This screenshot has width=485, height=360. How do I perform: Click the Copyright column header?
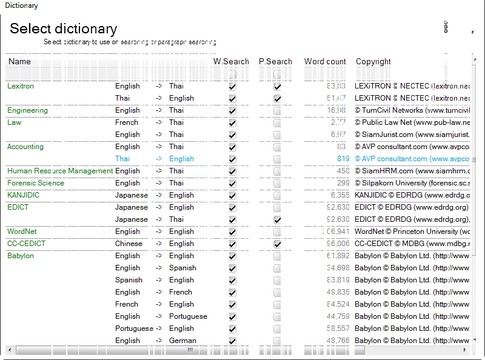coord(373,62)
